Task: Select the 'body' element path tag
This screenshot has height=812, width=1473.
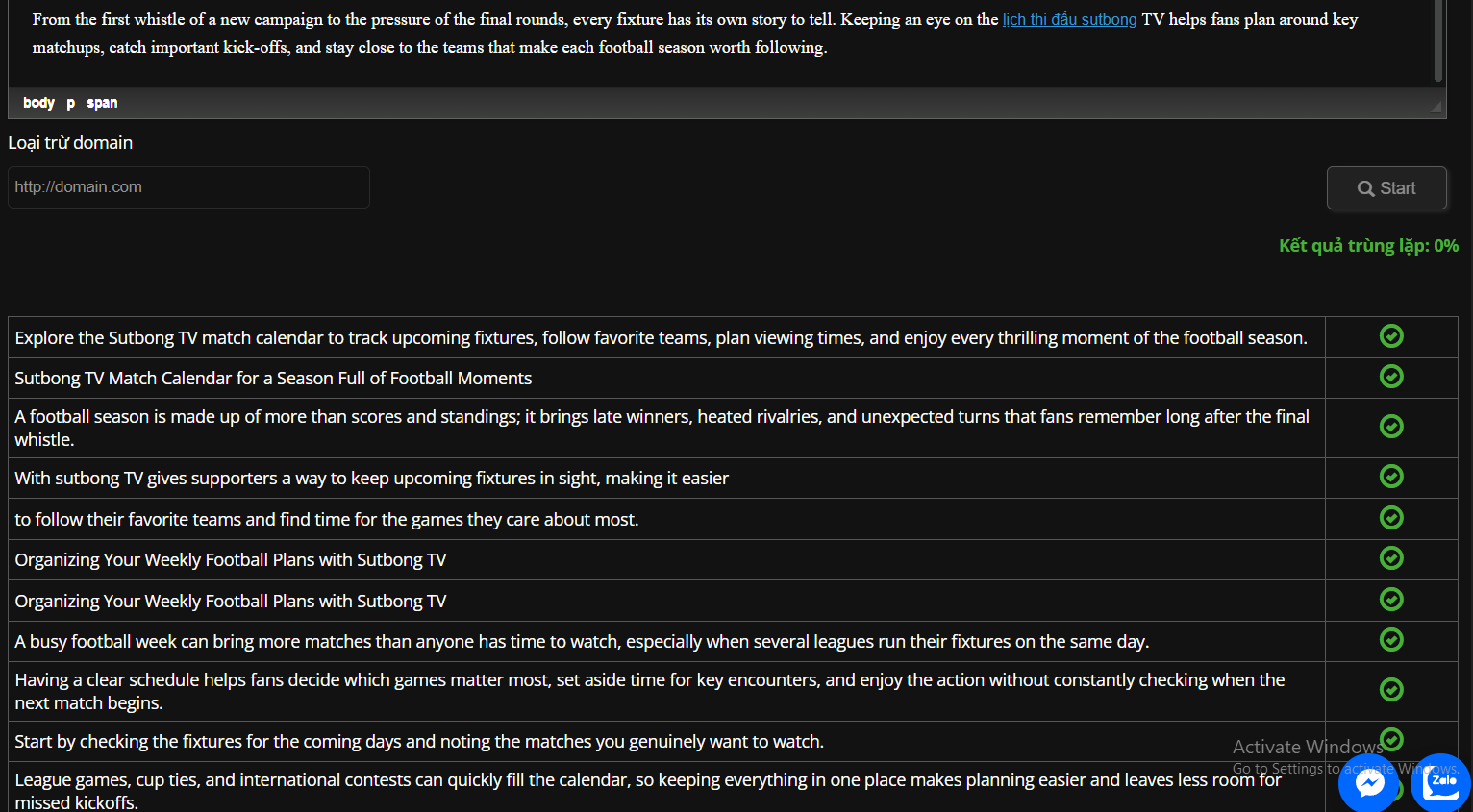Action: (x=38, y=103)
